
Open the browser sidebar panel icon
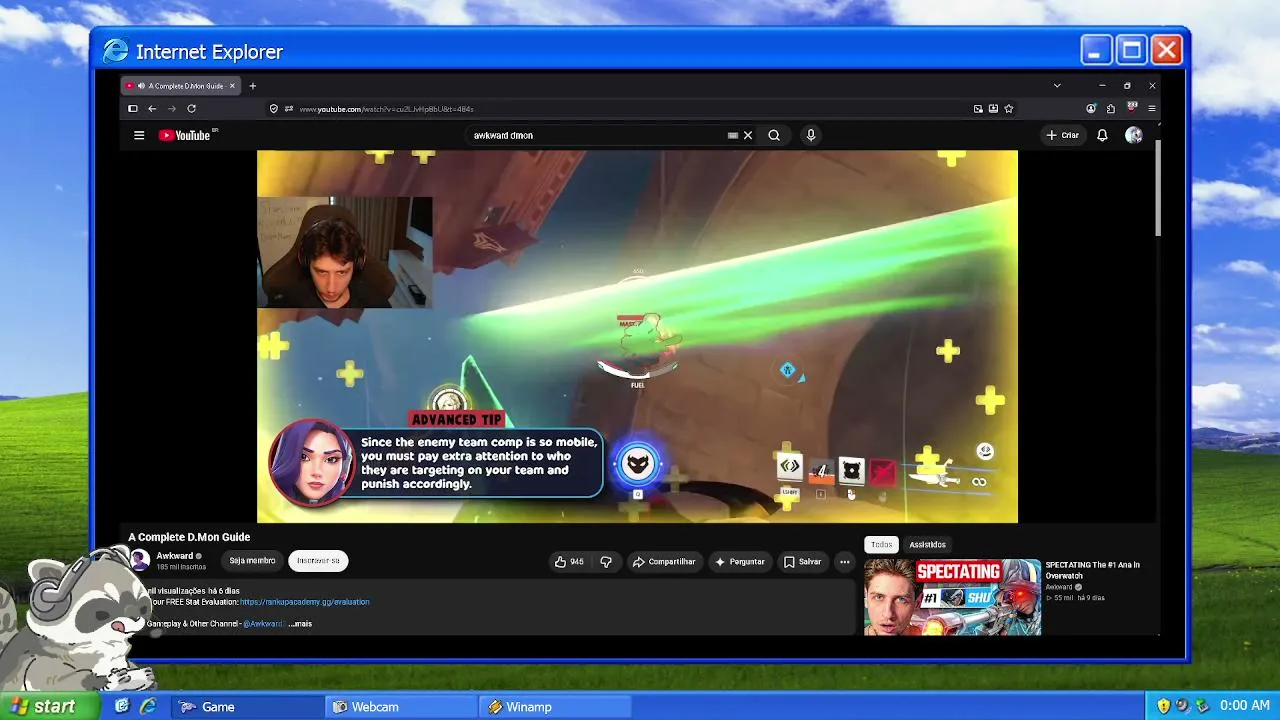(x=132, y=109)
